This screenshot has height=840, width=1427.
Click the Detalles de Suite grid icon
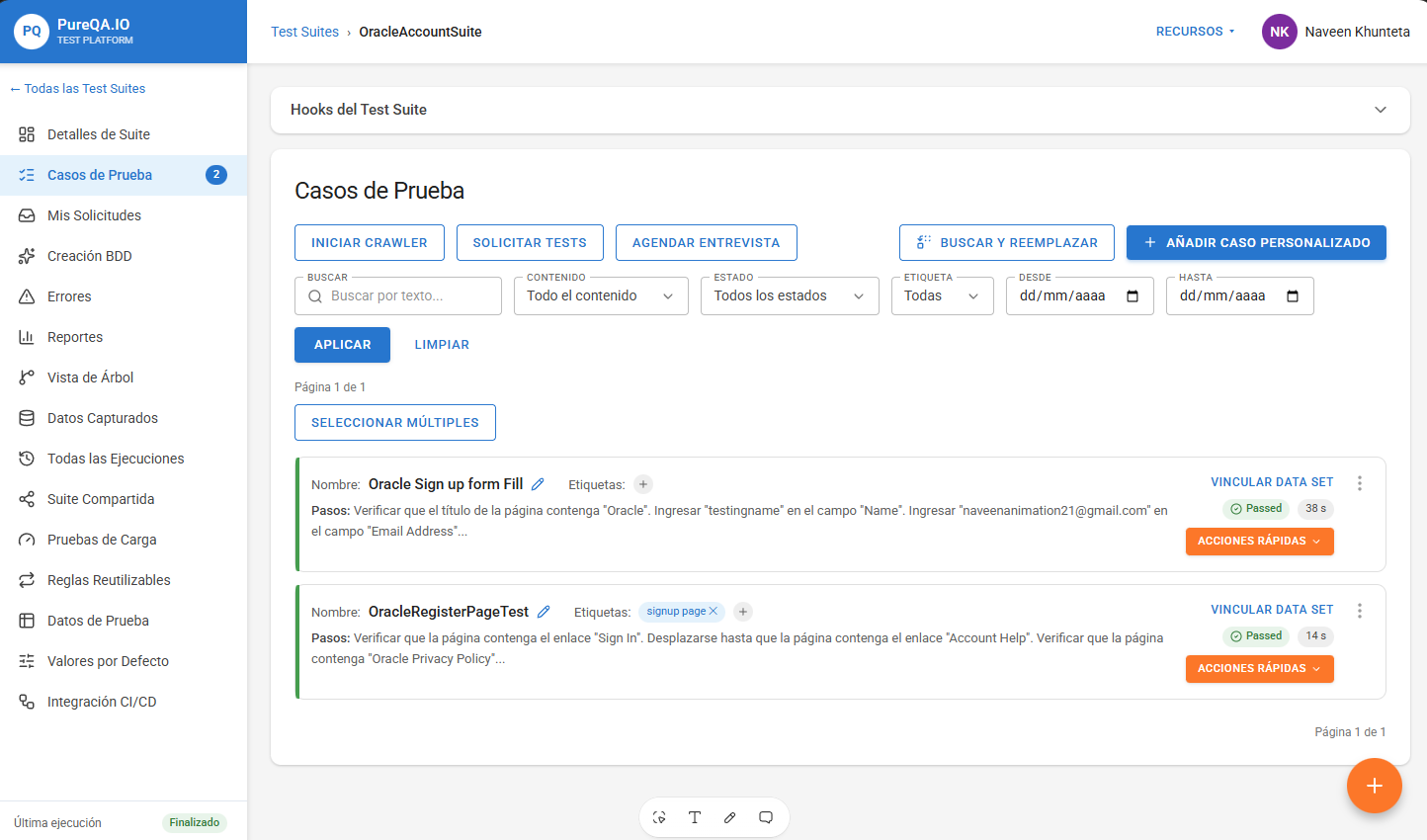click(x=27, y=134)
